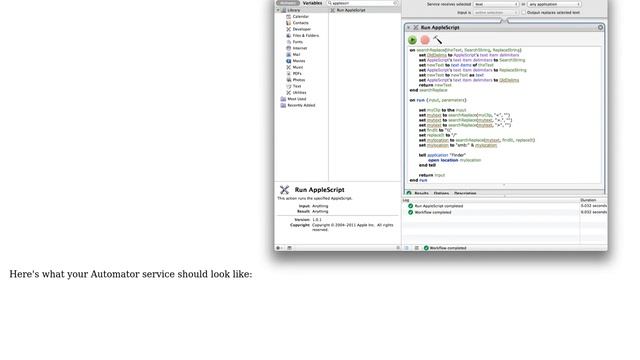Toggle 'Output replaces selected text' checkbox
640x360 pixels.
coord(524,13)
